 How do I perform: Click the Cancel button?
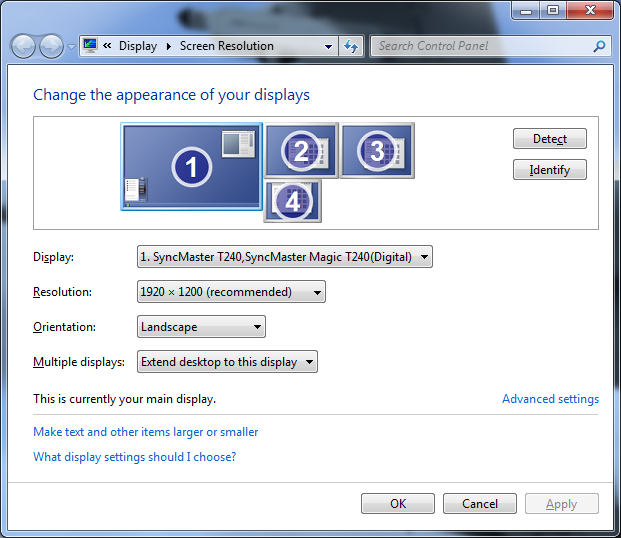pyautogui.click(x=480, y=504)
